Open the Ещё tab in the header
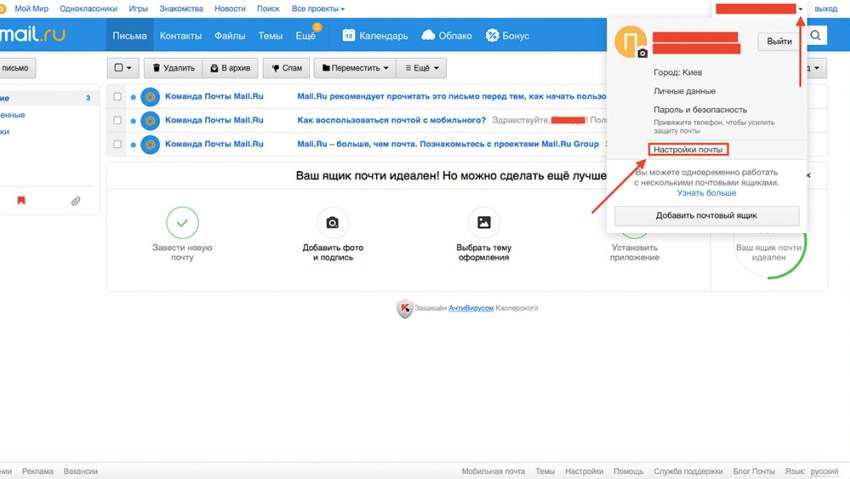 305,35
